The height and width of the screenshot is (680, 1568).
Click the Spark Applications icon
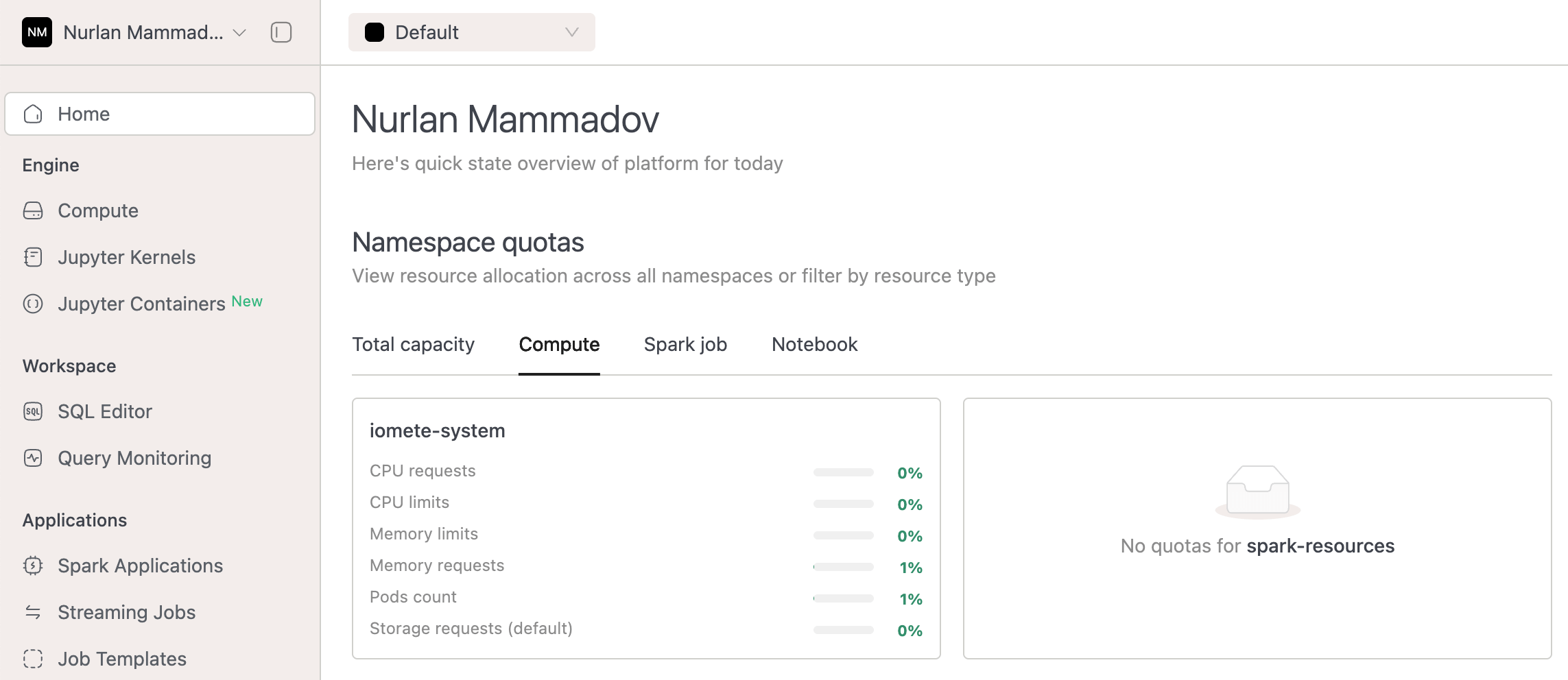click(x=33, y=566)
